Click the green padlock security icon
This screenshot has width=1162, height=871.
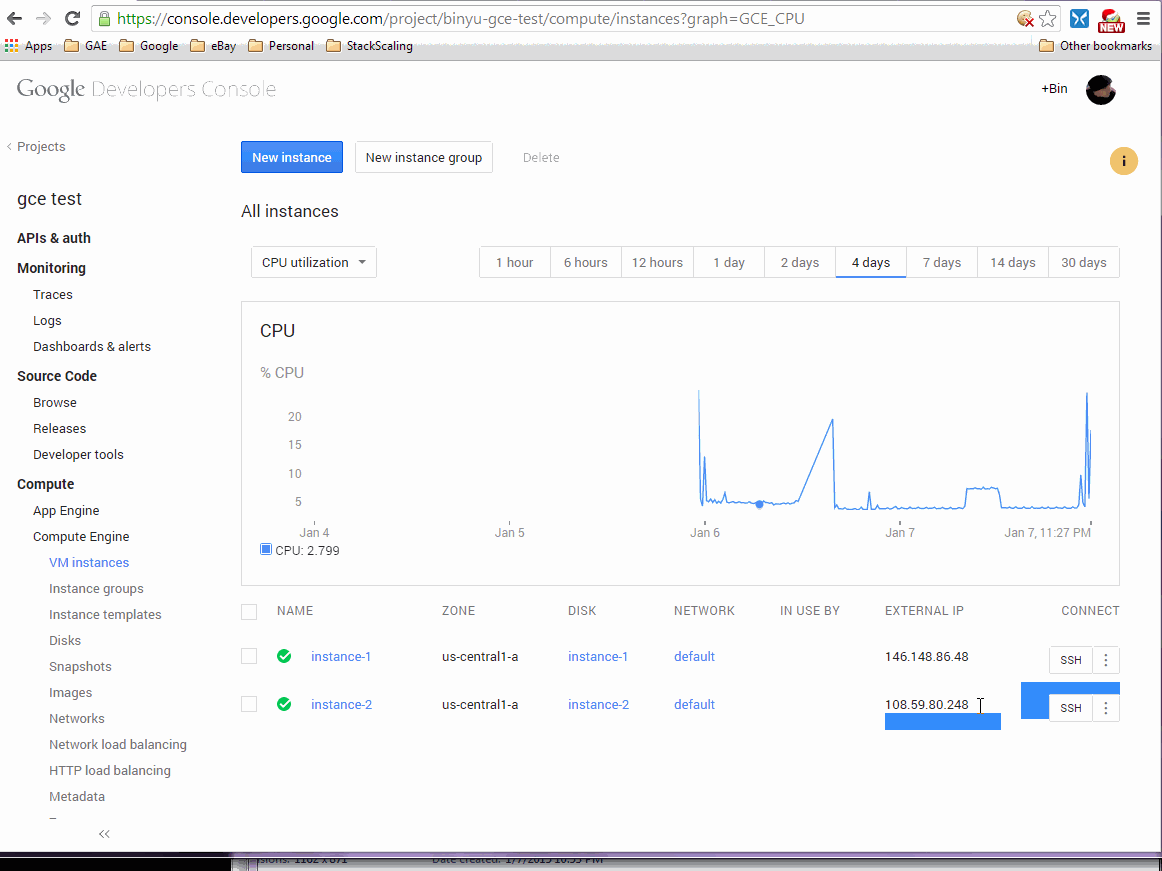[104, 19]
